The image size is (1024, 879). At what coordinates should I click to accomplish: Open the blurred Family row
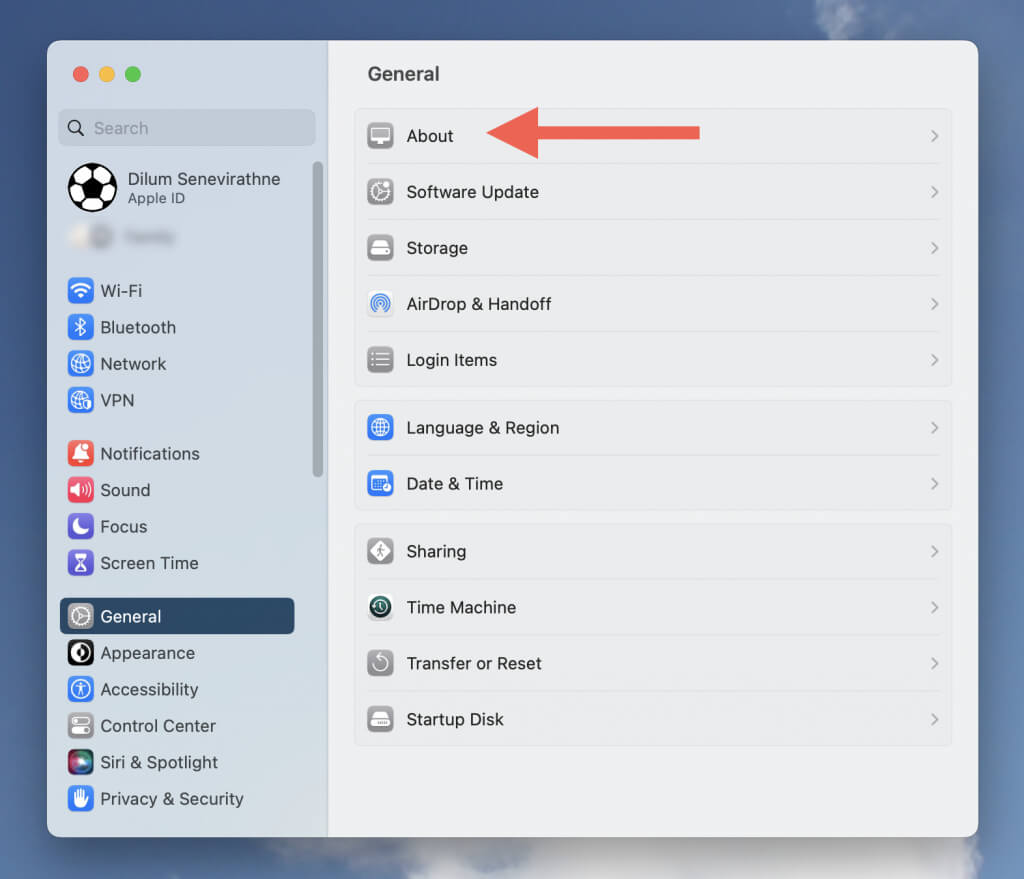(x=123, y=236)
